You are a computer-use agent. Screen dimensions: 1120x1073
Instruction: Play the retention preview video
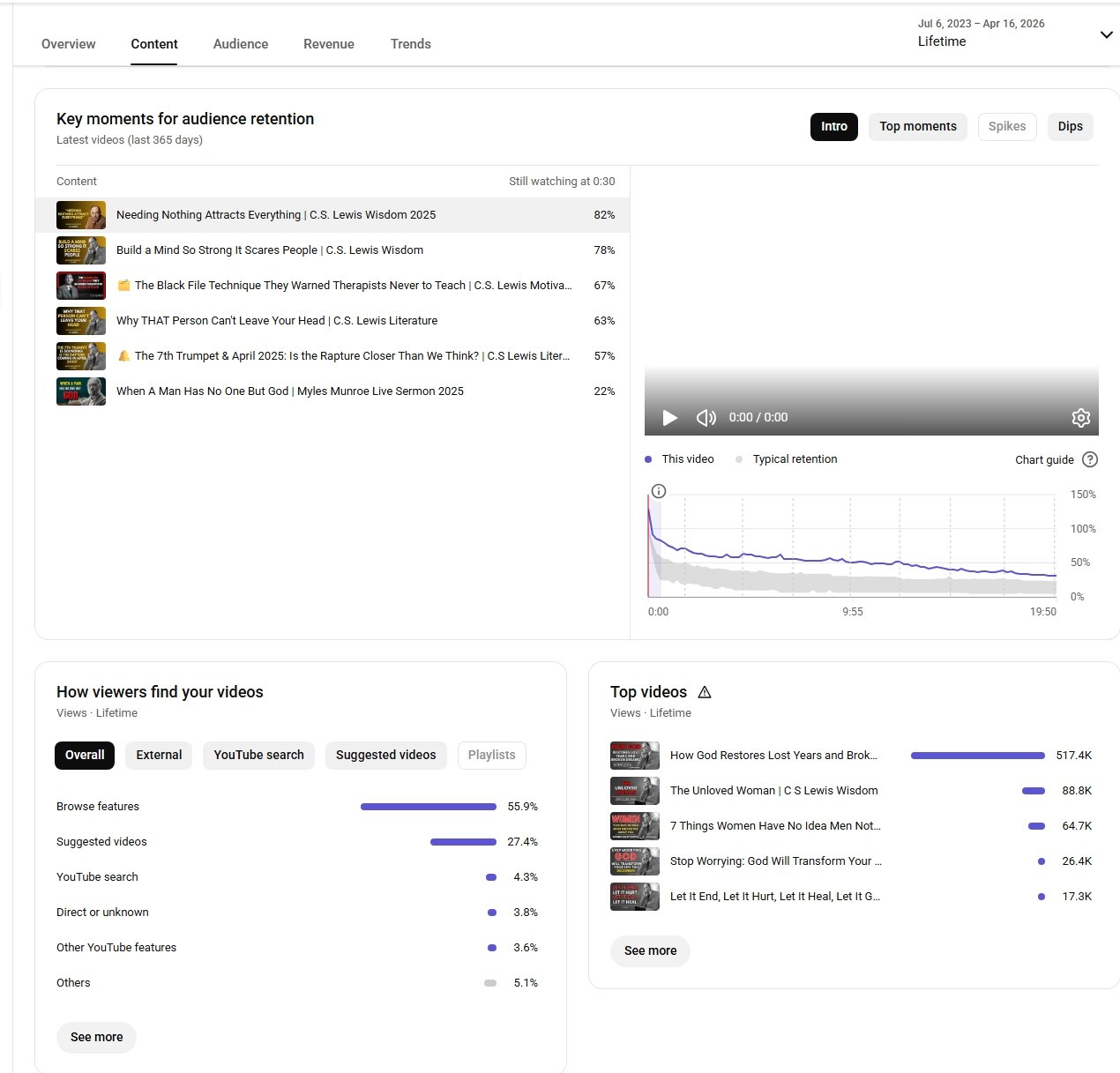tap(670, 418)
